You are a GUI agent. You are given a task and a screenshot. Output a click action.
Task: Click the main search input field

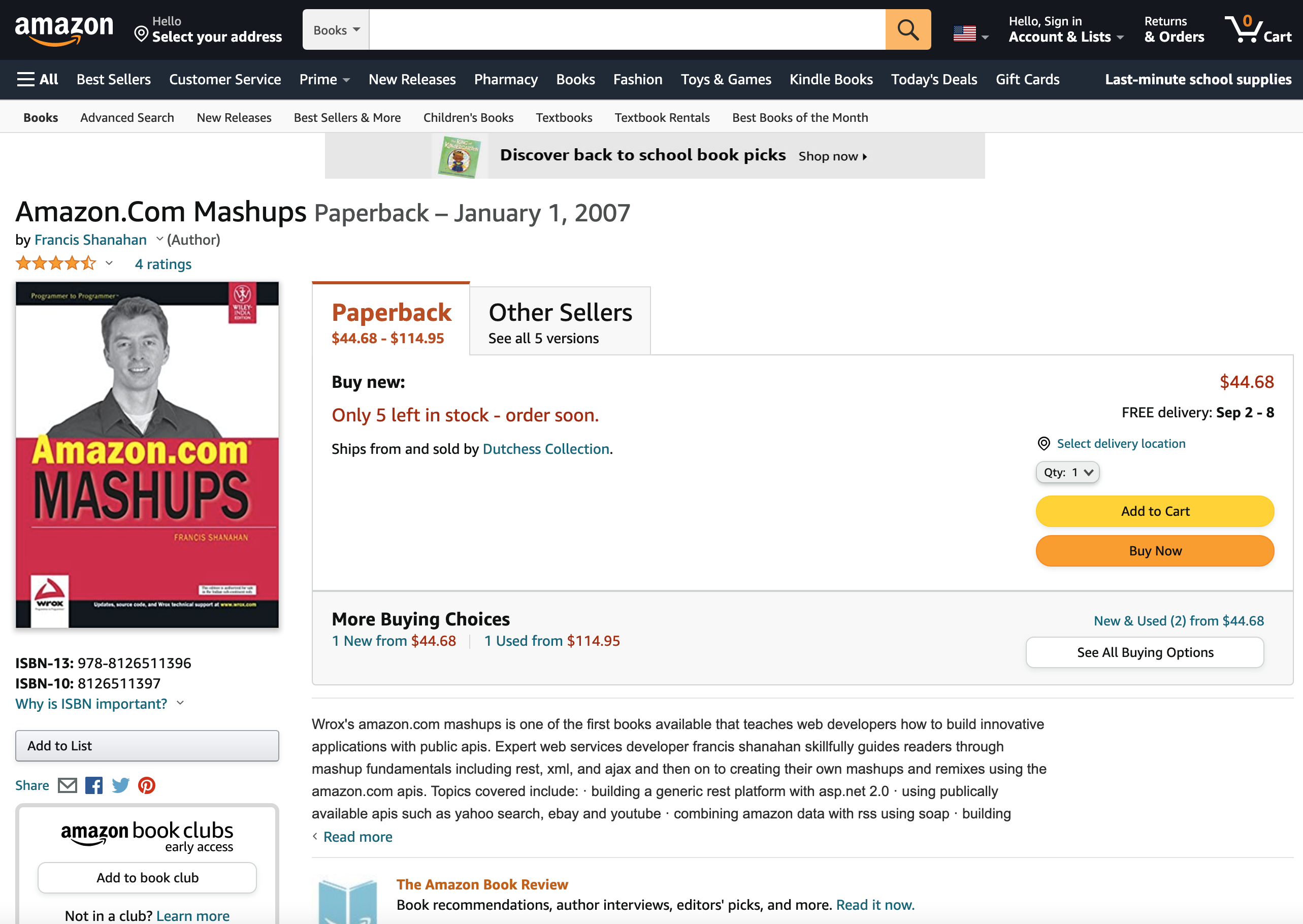627,29
